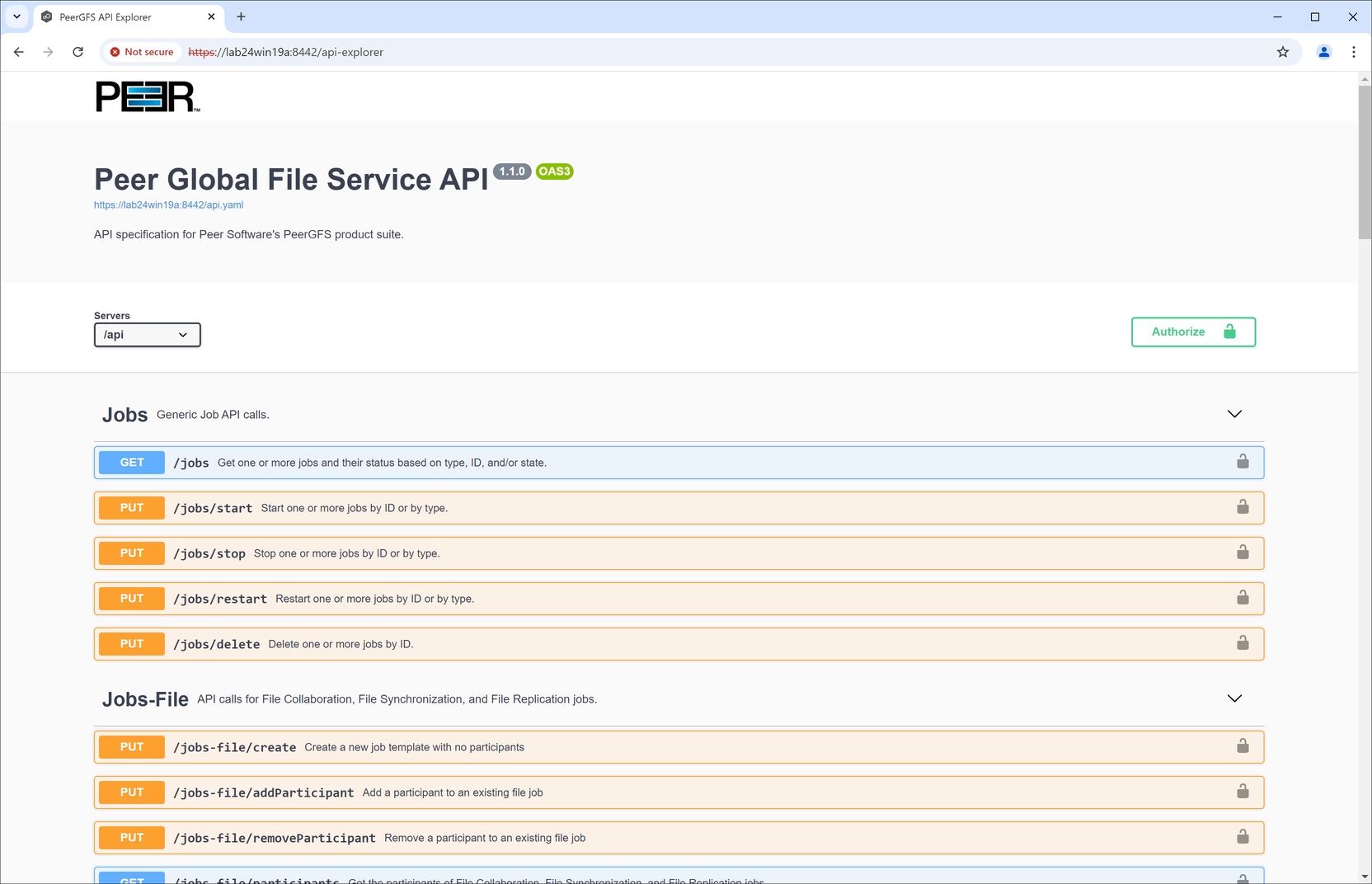Screen dimensions: 1372x884
Task: Open the browser profile icon
Action: [1324, 52]
